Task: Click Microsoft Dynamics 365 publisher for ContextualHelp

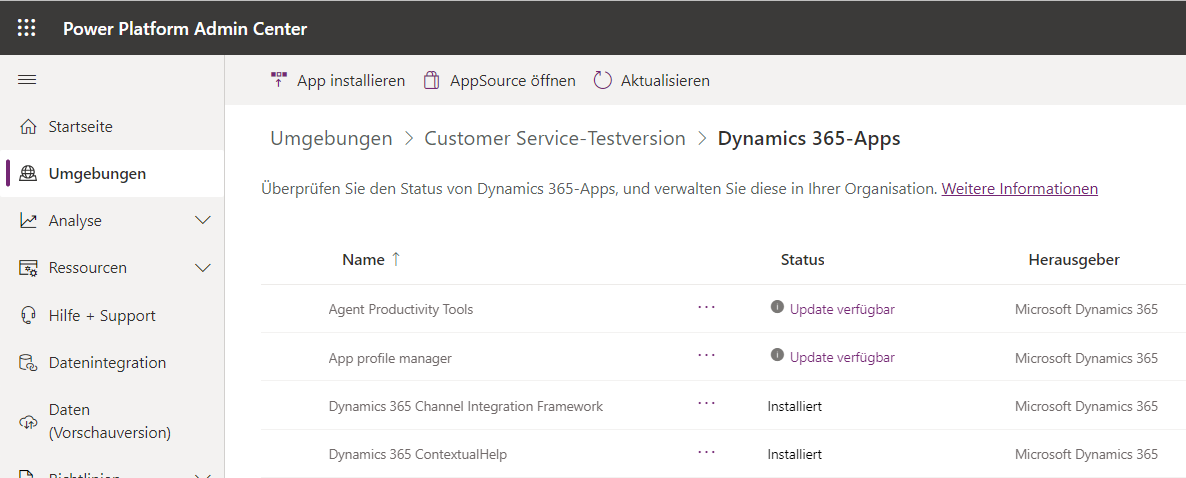Action: click(x=1086, y=455)
